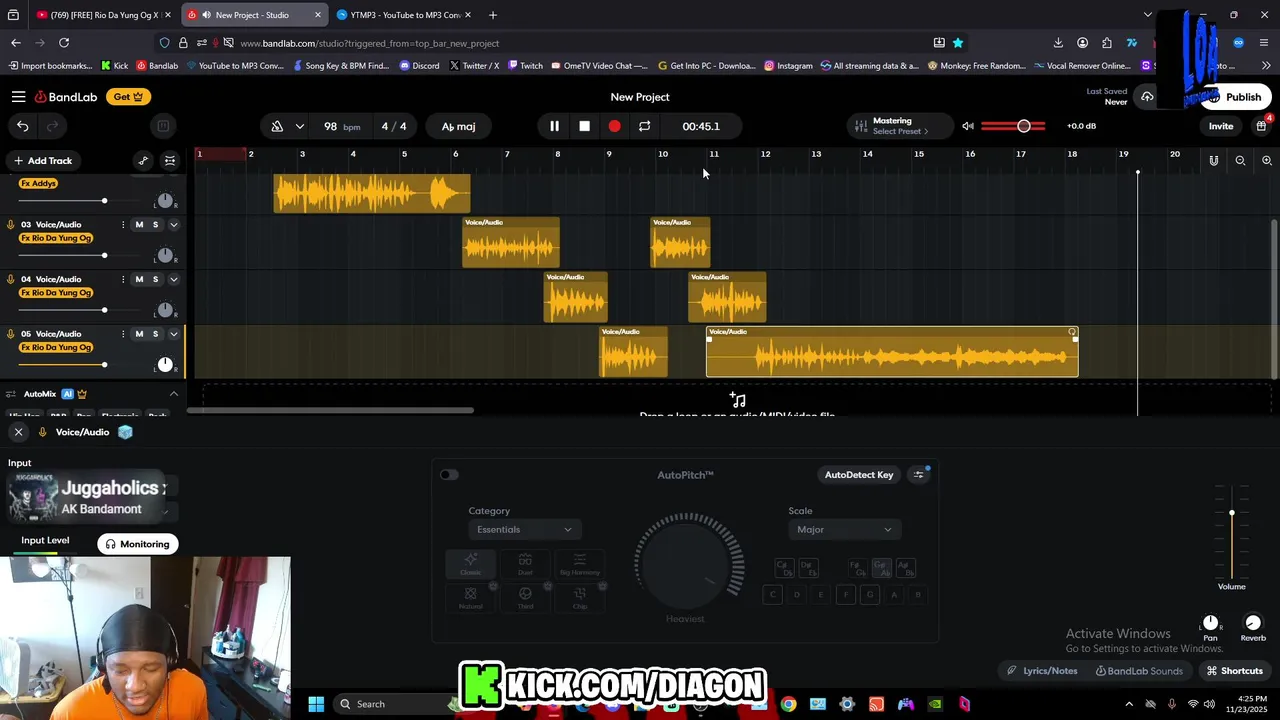Click the redo arrow icon
Screen dimensions: 1280x720
click(52, 126)
